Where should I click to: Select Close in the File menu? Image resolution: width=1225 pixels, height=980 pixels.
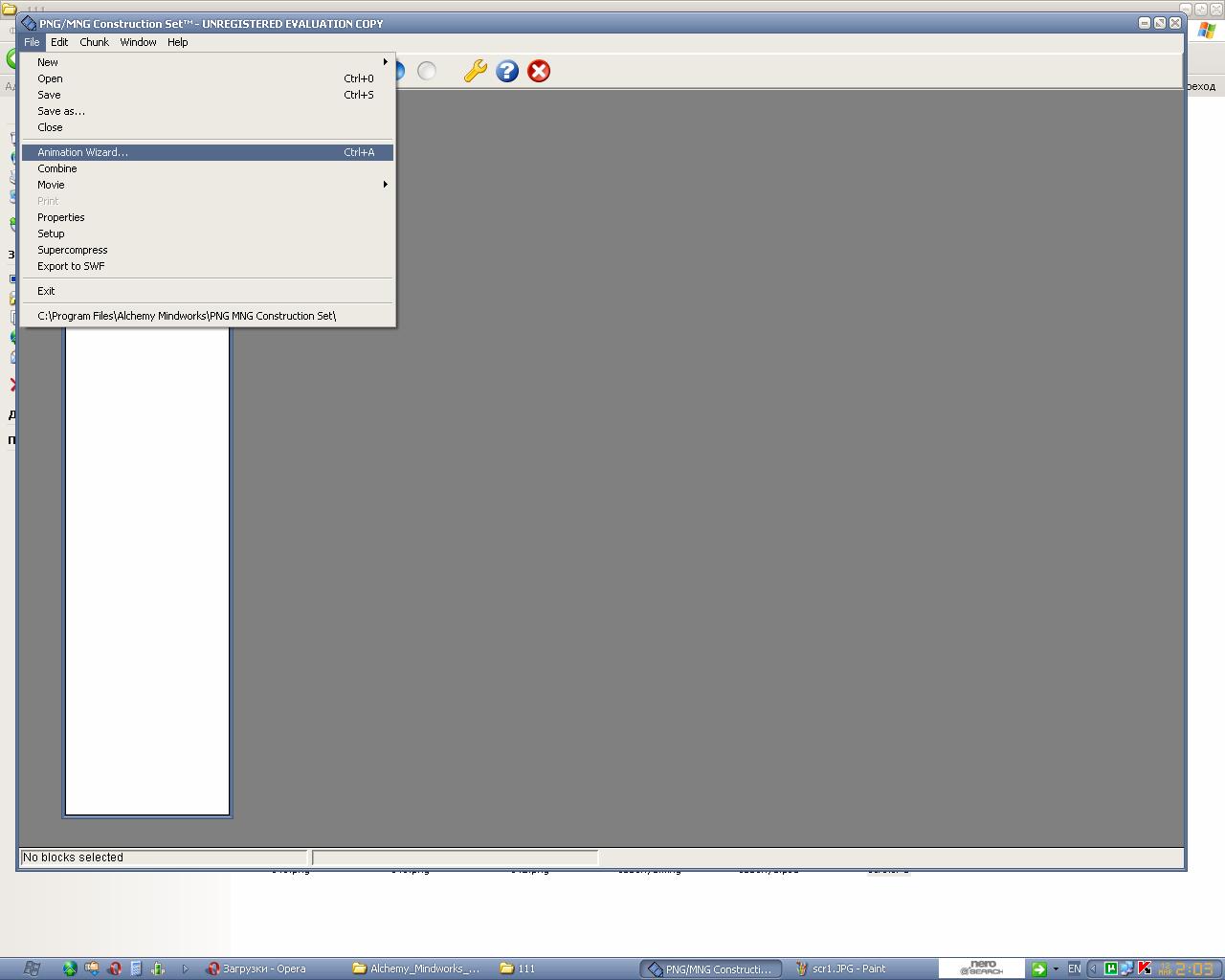point(208,127)
